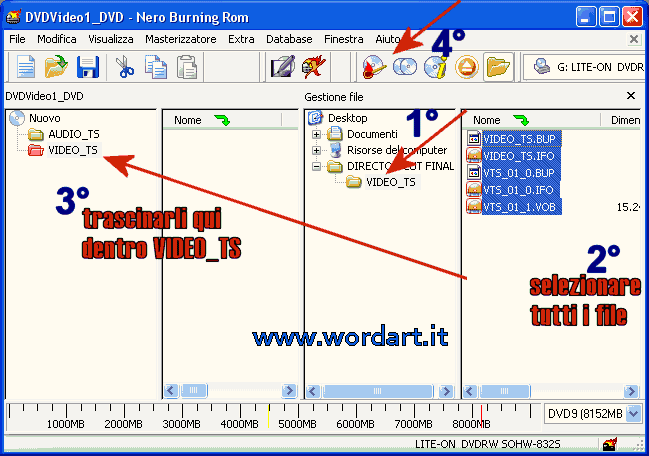Close the document with menu bar X
649x456 pixels.
634,39
